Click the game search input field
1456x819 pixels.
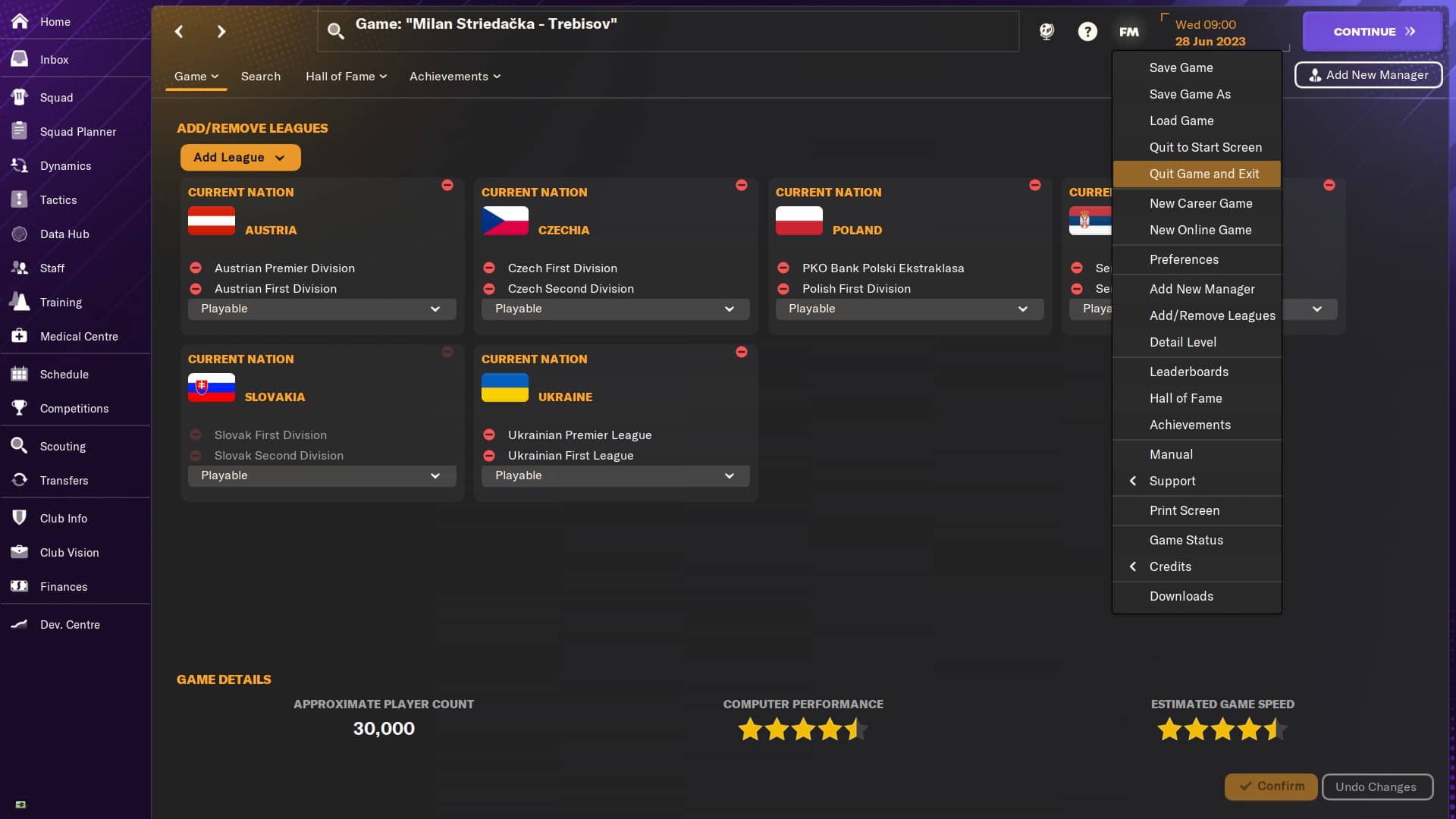[x=667, y=31]
